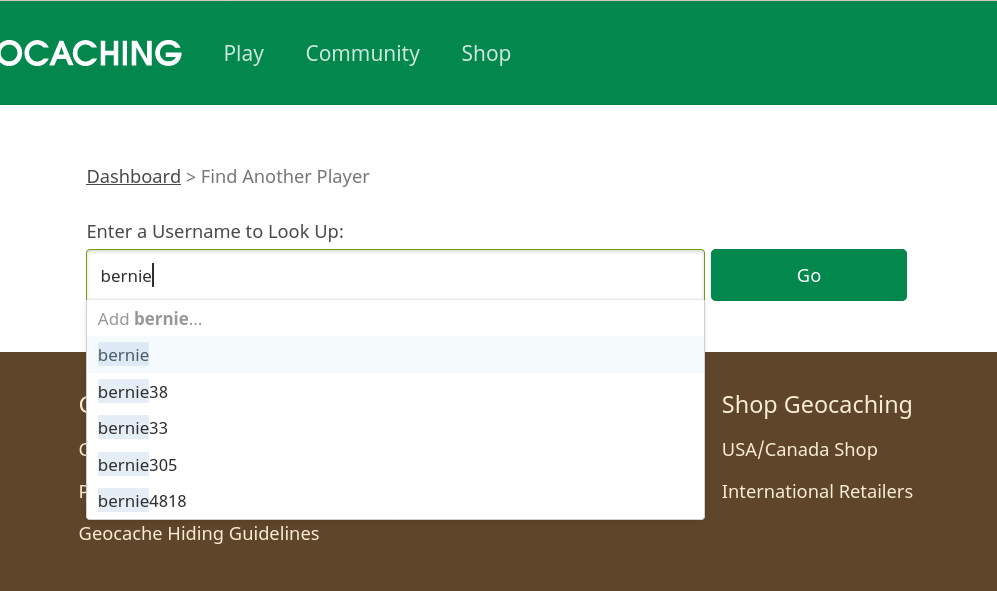Viewport: 997px width, 591px height.
Task: Open the USA/Canada Shop footer link
Action: pyautogui.click(x=799, y=450)
